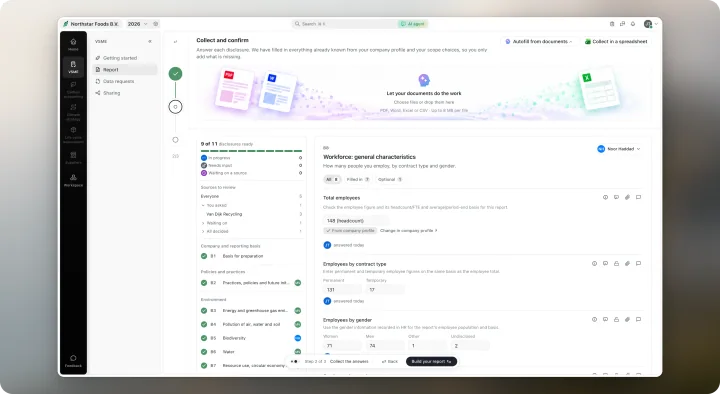Open disclosure B4 Pollution of air, water and soil
Screen dimensions: 720x394
[x=251, y=324]
